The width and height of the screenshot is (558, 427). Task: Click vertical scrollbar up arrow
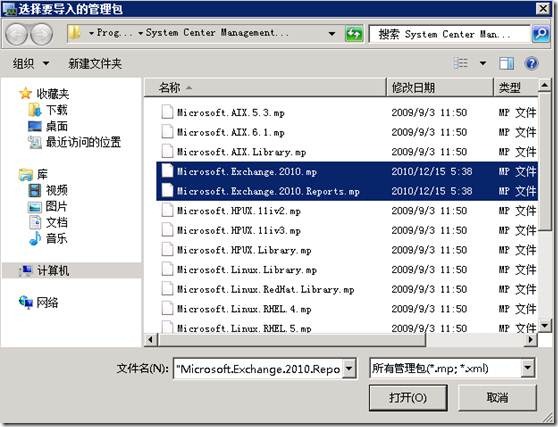click(544, 85)
